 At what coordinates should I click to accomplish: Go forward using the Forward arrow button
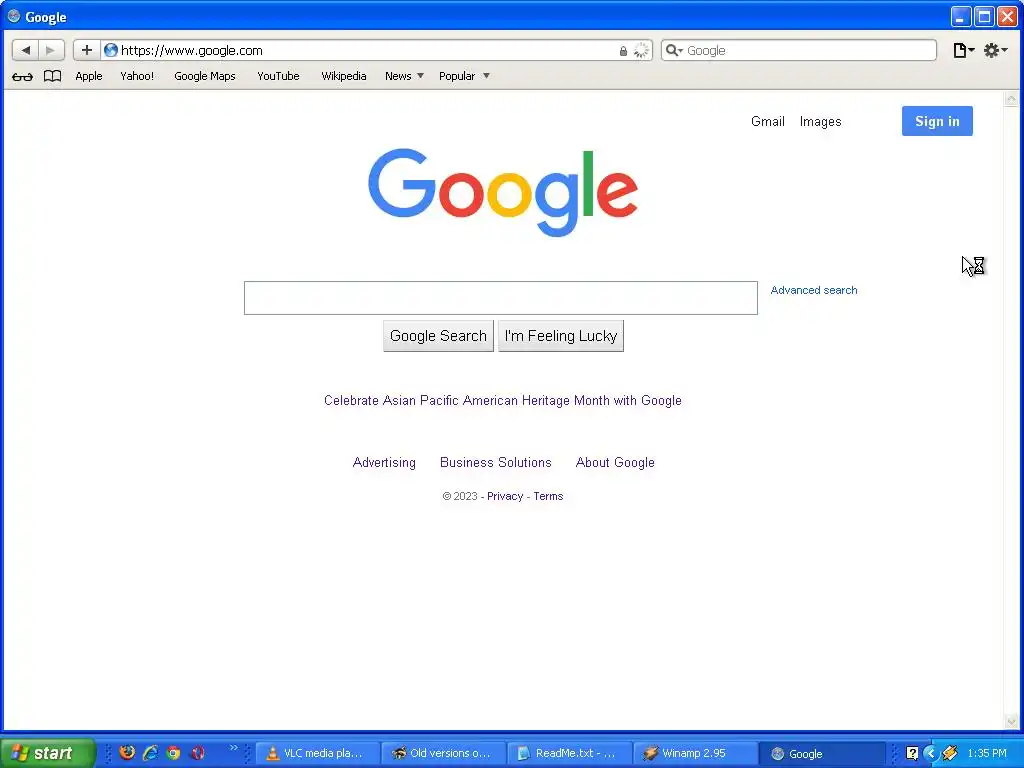[x=51, y=50]
